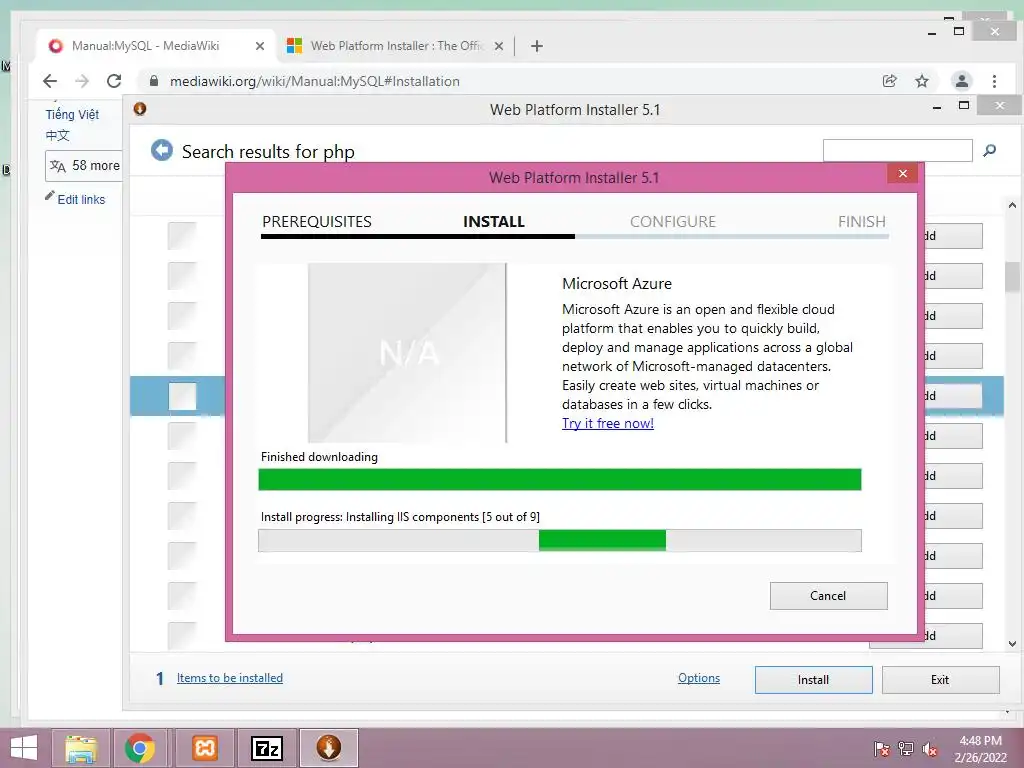Click the Try it free now! link
This screenshot has height=768, width=1024.
[607, 423]
